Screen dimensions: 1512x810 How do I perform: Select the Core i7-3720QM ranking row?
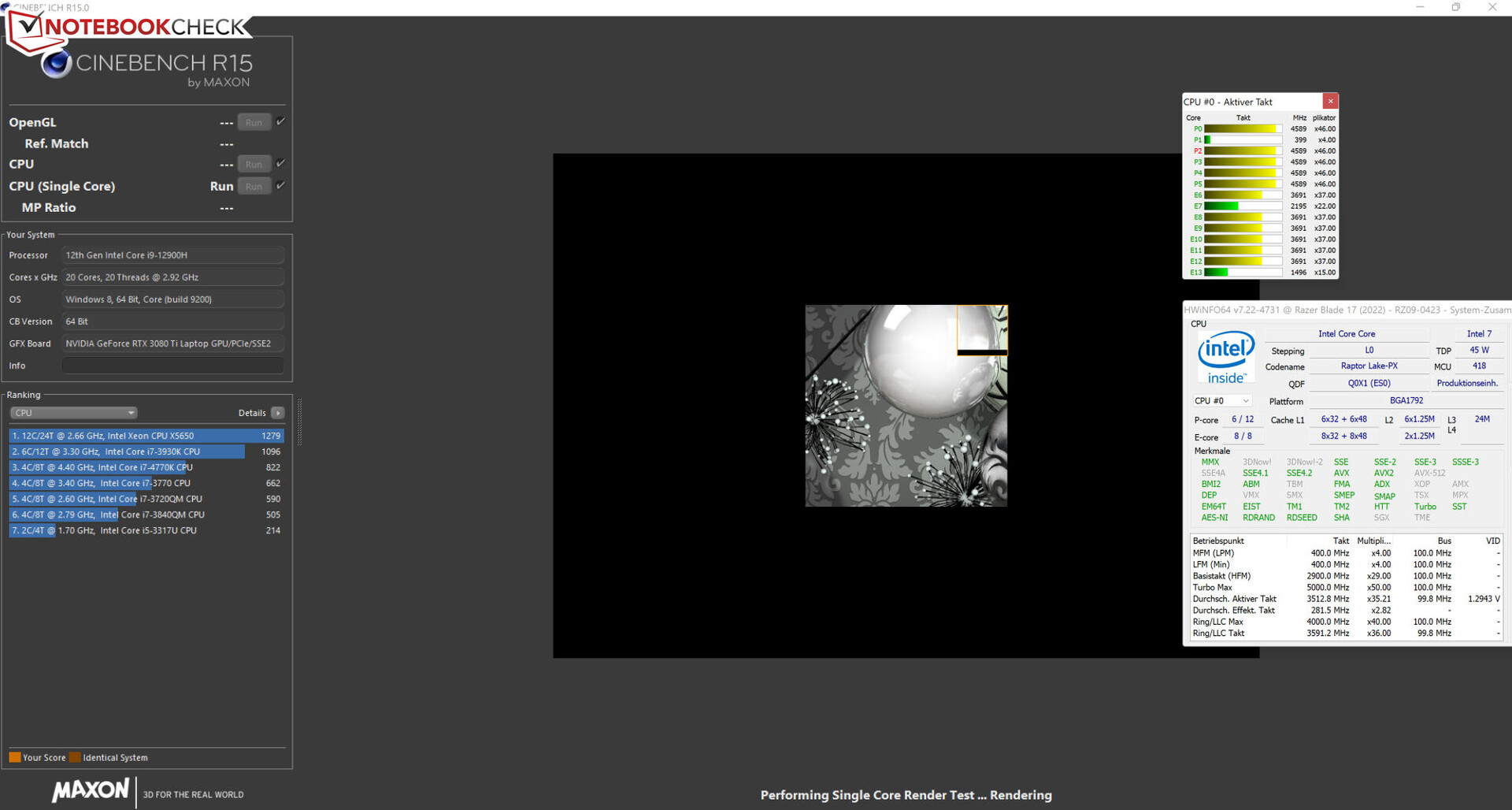[146, 499]
